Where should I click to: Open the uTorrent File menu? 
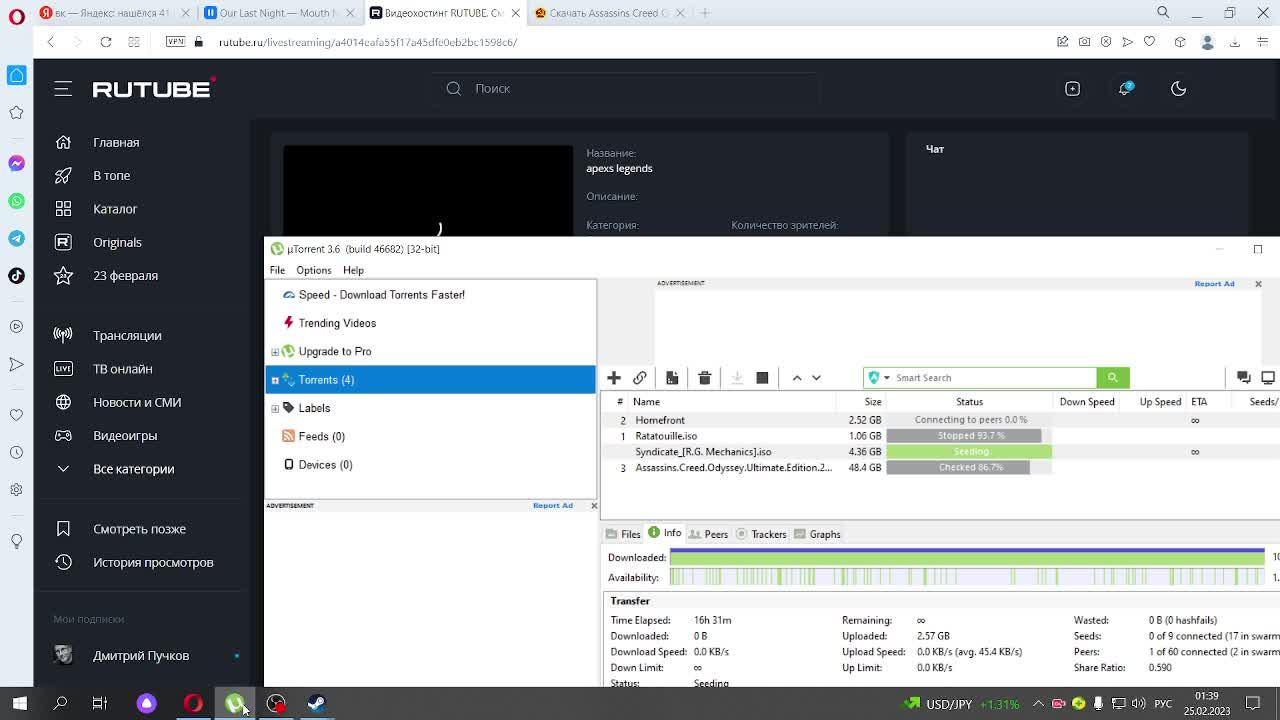click(277, 270)
